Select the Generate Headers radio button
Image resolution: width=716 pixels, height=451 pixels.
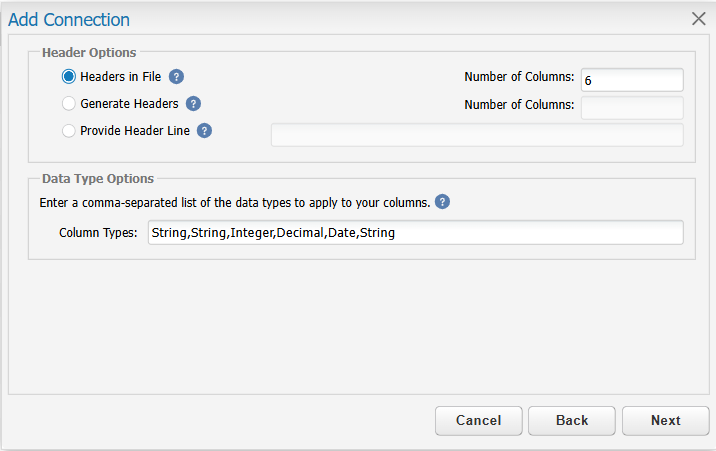click(x=68, y=104)
